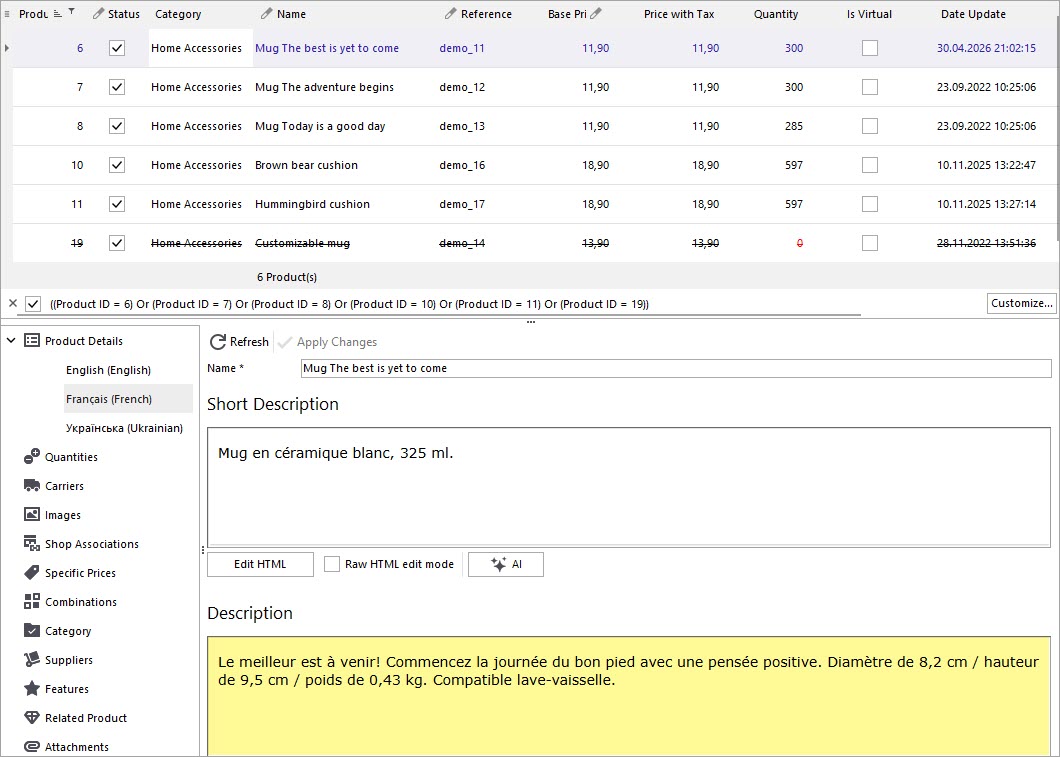This screenshot has width=1060, height=757.
Task: Click the Suppliers cart icon
Action: click(x=32, y=659)
